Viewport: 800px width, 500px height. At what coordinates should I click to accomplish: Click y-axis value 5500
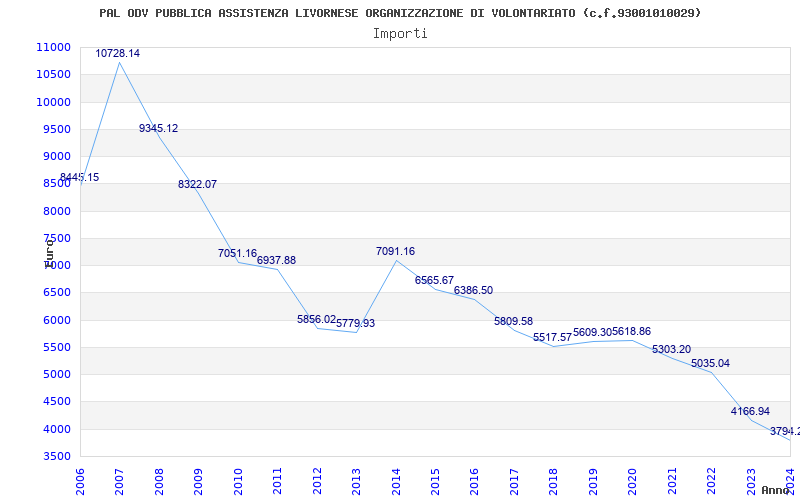[x=56, y=347]
